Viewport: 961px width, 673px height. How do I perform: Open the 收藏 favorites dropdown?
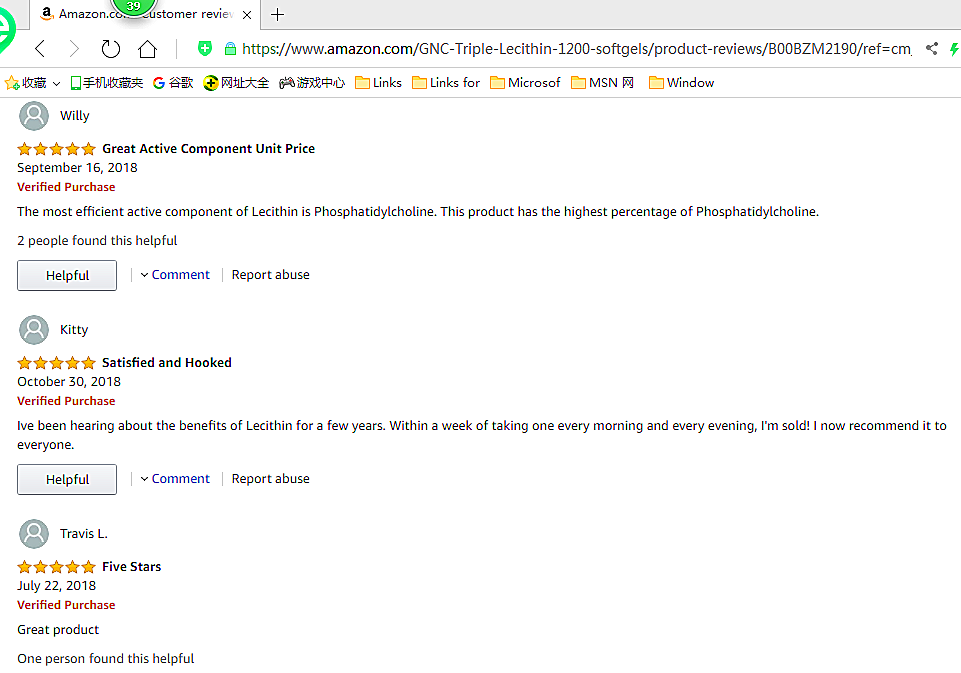point(34,83)
